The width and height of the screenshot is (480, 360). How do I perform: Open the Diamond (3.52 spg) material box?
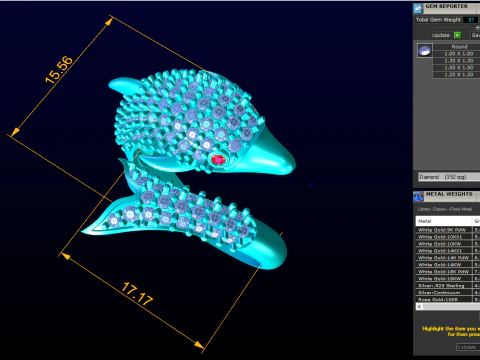pos(449,177)
